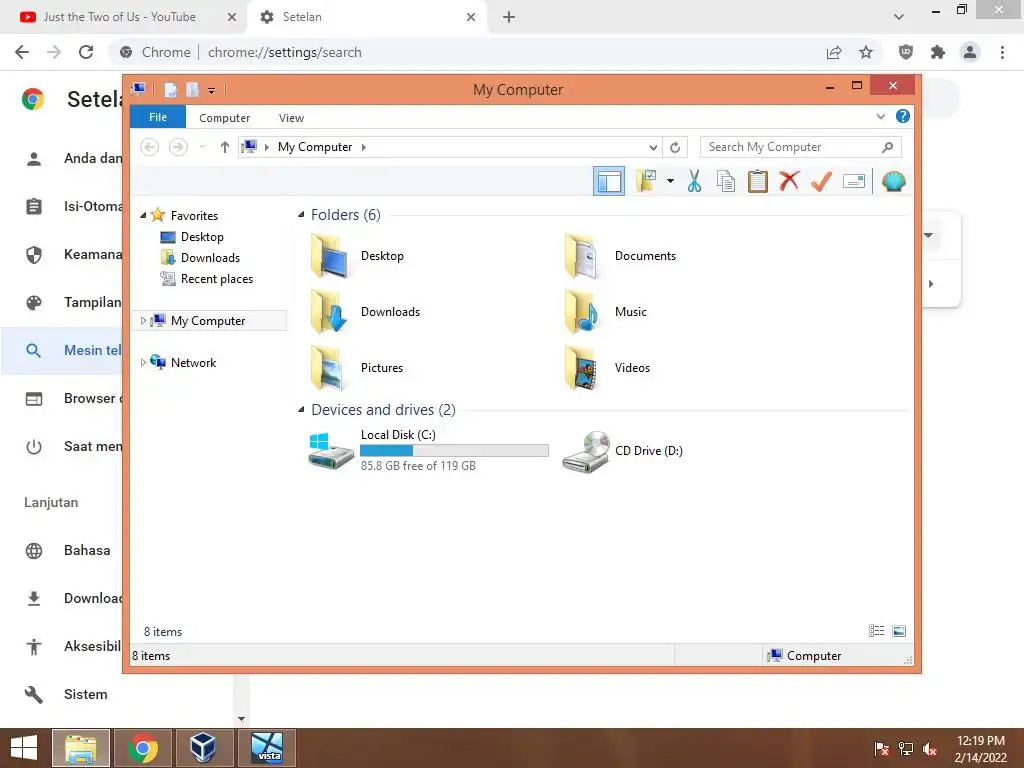The width and height of the screenshot is (1024, 768).
Task: Go forward in My Computer explorer
Action: point(178,147)
